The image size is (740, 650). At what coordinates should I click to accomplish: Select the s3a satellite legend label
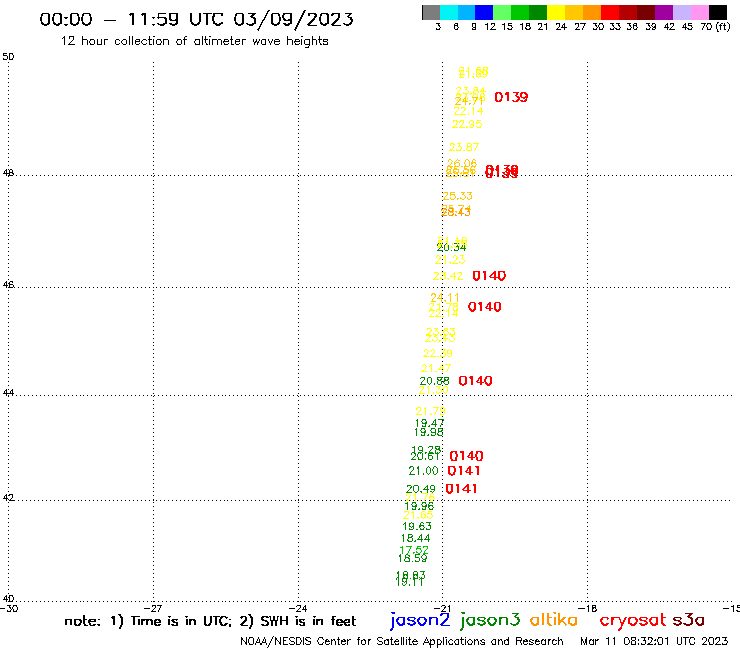(x=689, y=620)
